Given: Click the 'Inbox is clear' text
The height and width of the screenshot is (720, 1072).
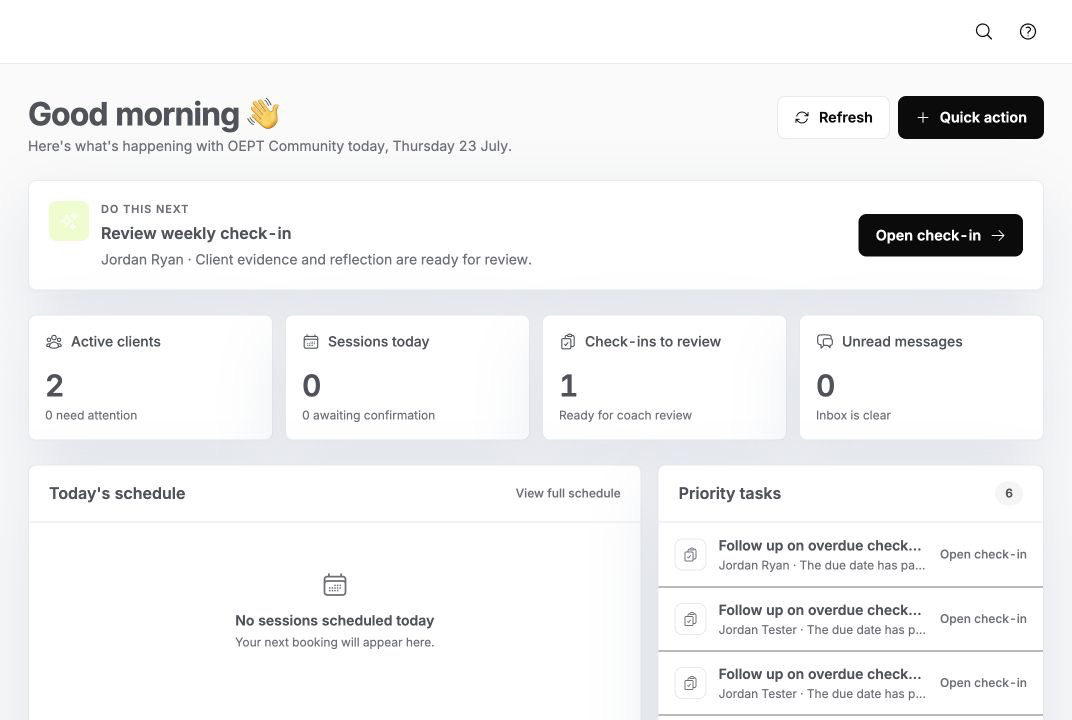Looking at the screenshot, I should coord(853,416).
